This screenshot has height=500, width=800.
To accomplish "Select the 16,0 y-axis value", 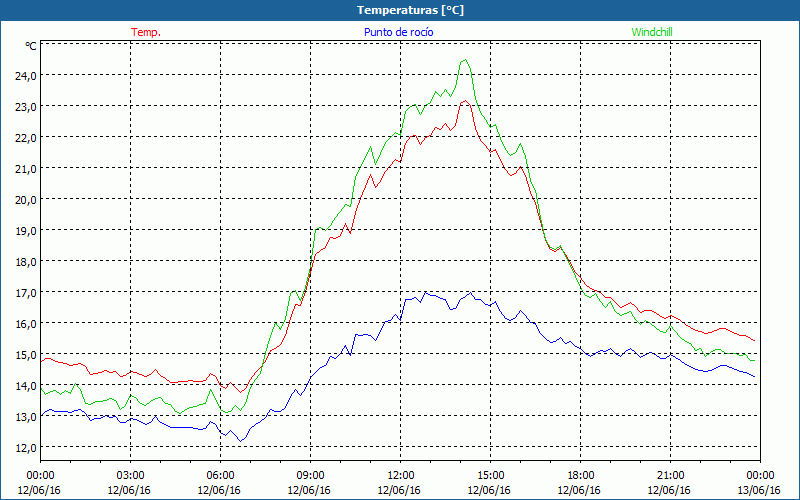I will 26,323.
